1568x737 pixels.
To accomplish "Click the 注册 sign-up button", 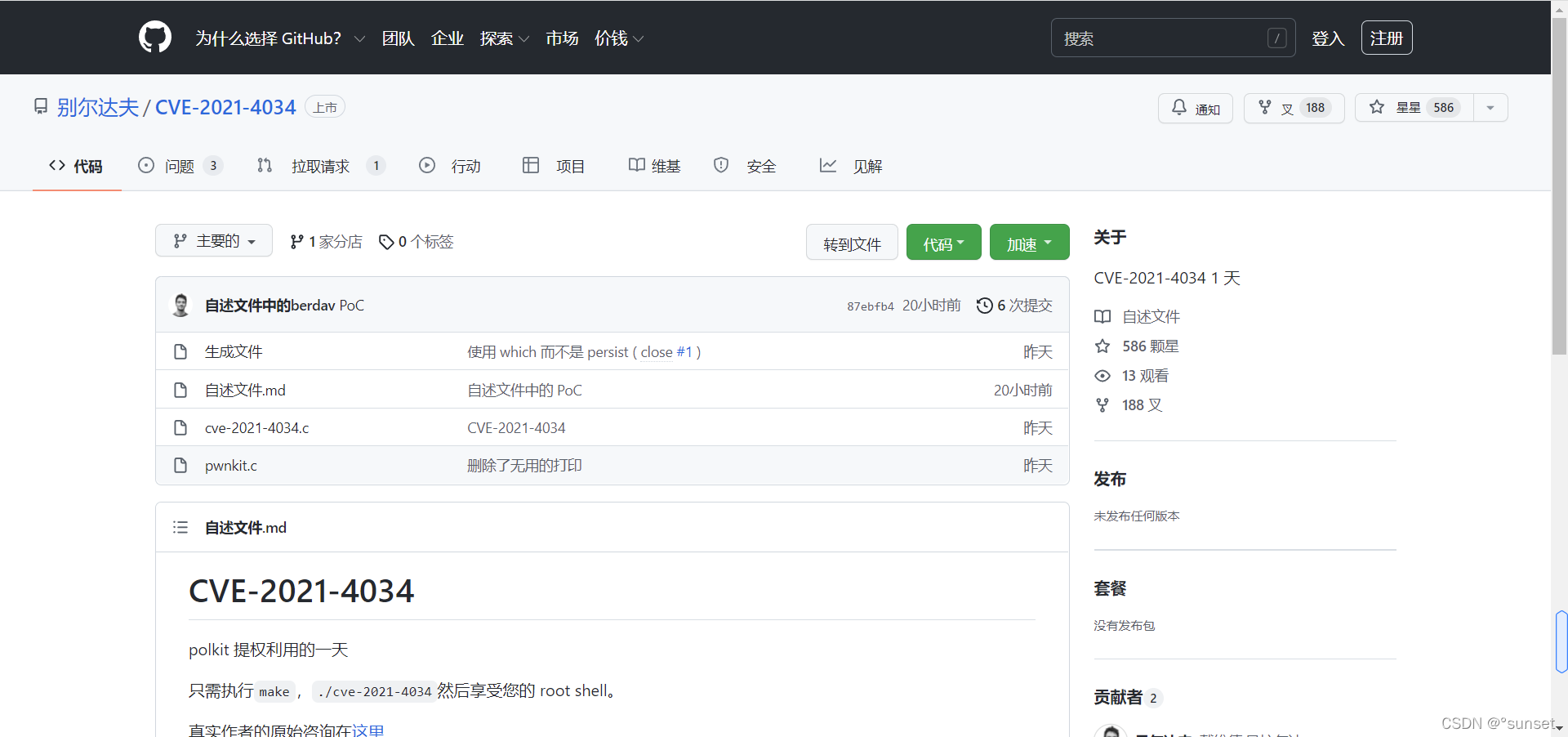I will tap(1387, 38).
